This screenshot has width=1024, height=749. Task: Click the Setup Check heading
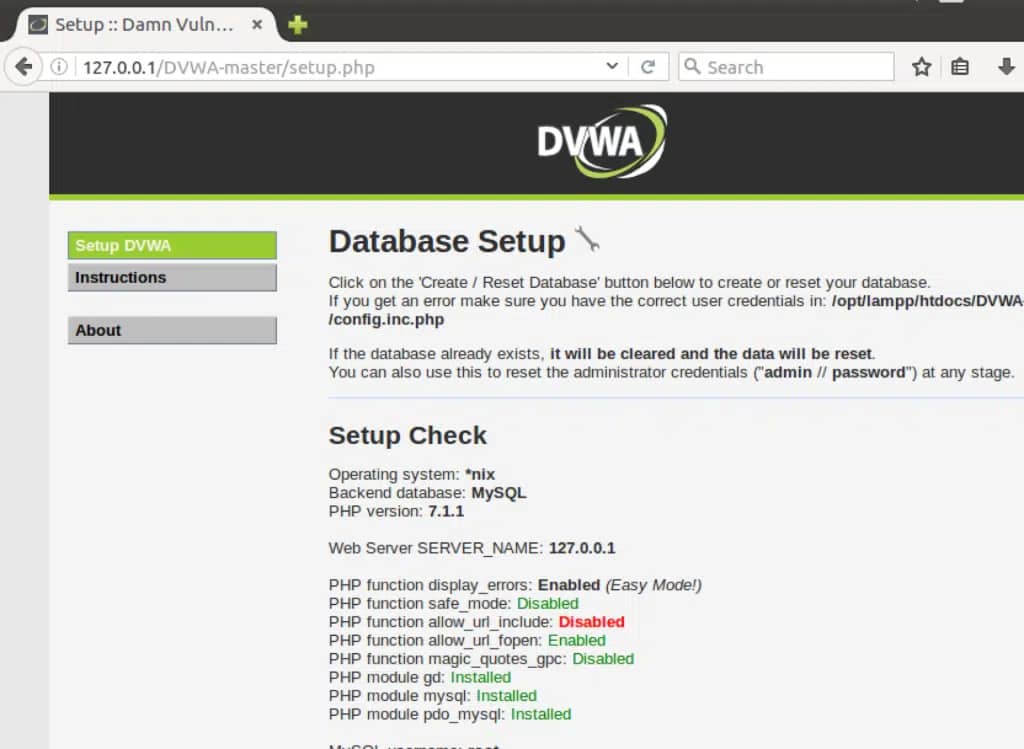point(407,436)
